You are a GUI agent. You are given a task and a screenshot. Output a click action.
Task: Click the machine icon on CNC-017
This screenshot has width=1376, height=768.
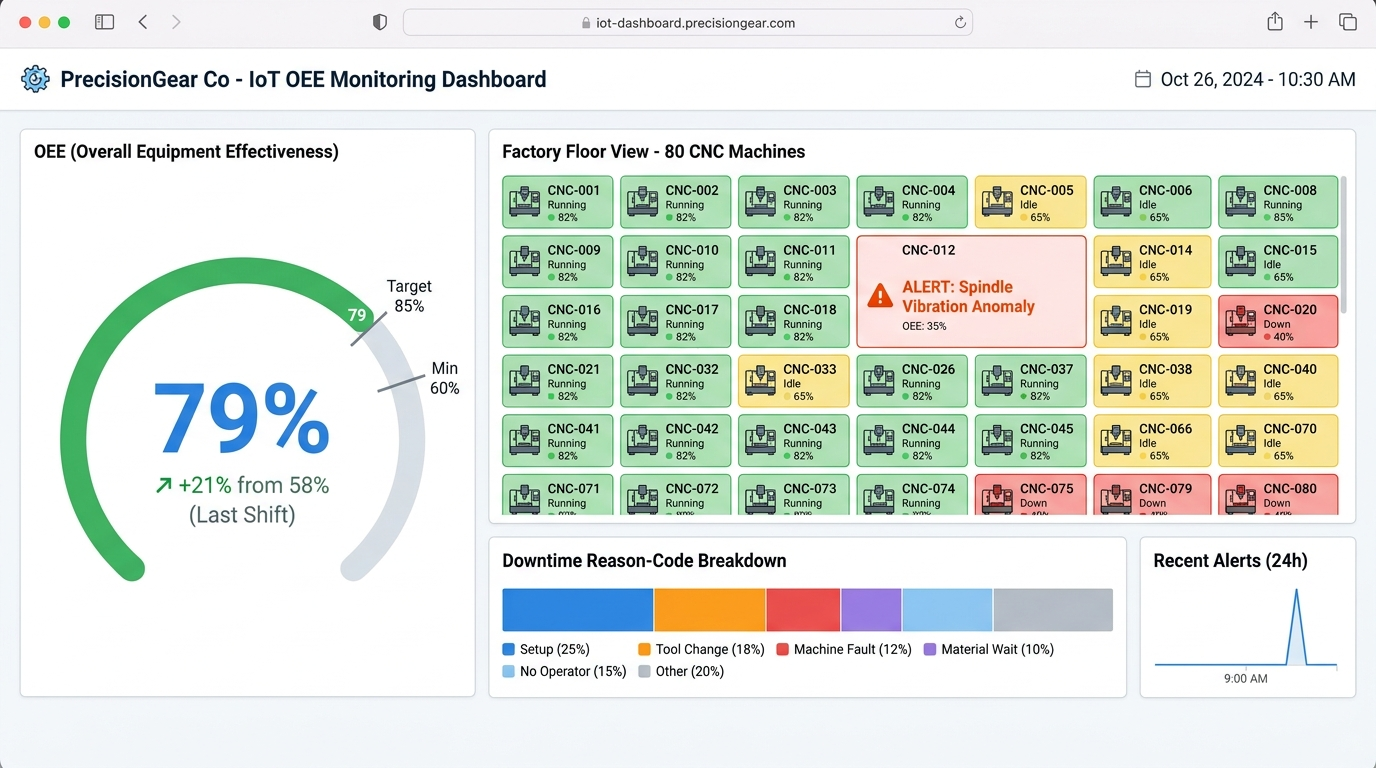tap(643, 322)
